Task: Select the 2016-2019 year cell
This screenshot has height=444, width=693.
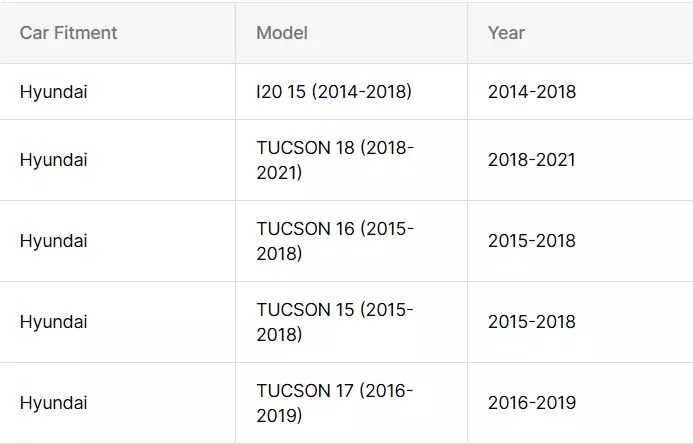Action: pyautogui.click(x=532, y=403)
